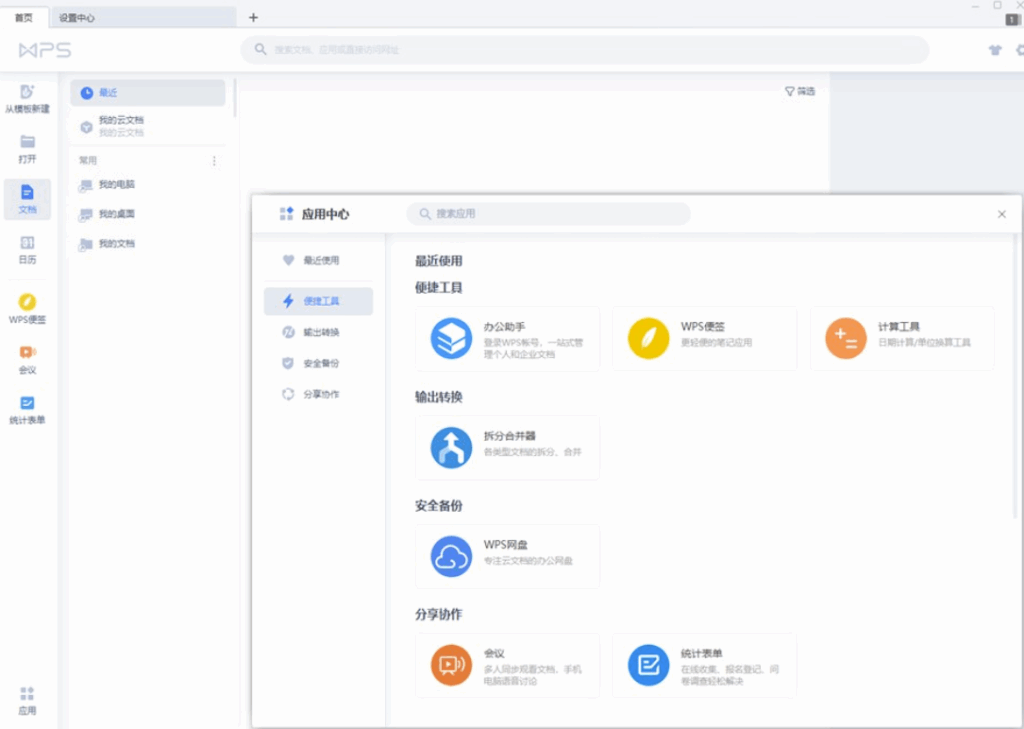The image size is (1024, 729).
Task: Select 输出转换 category in App Center
Action: click(318, 332)
